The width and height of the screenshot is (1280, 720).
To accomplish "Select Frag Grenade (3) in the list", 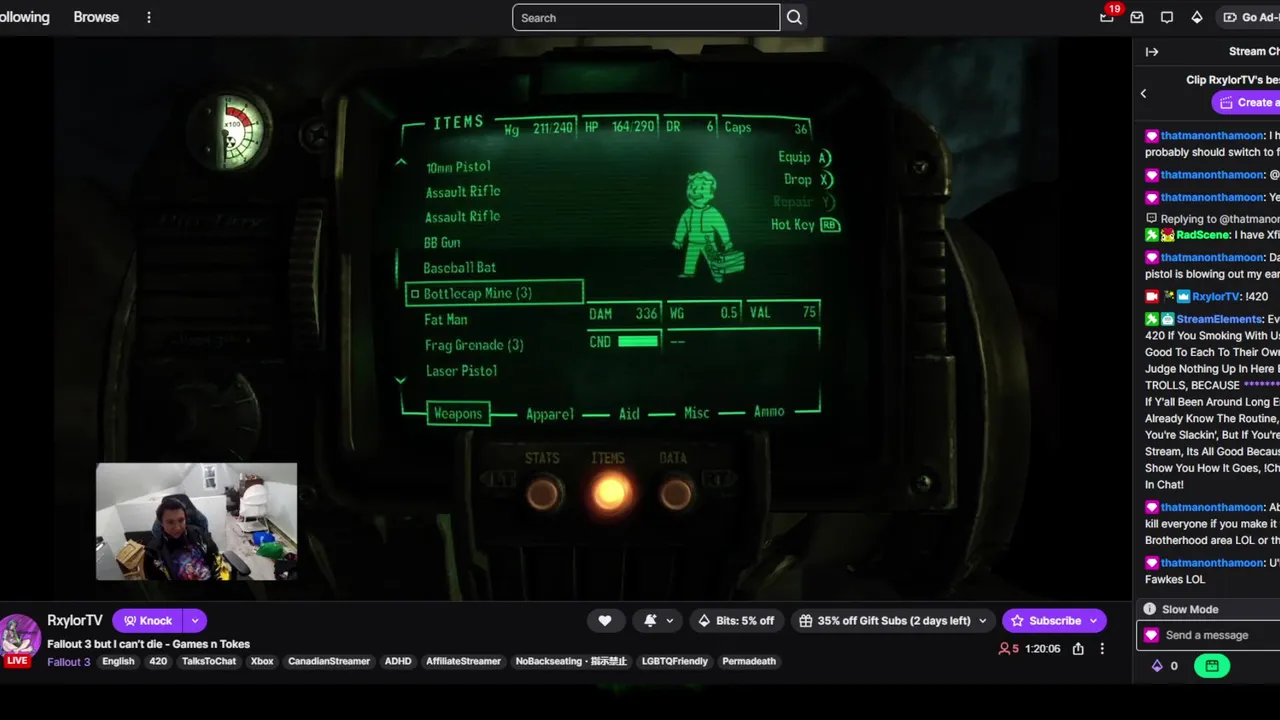I will click(x=474, y=345).
